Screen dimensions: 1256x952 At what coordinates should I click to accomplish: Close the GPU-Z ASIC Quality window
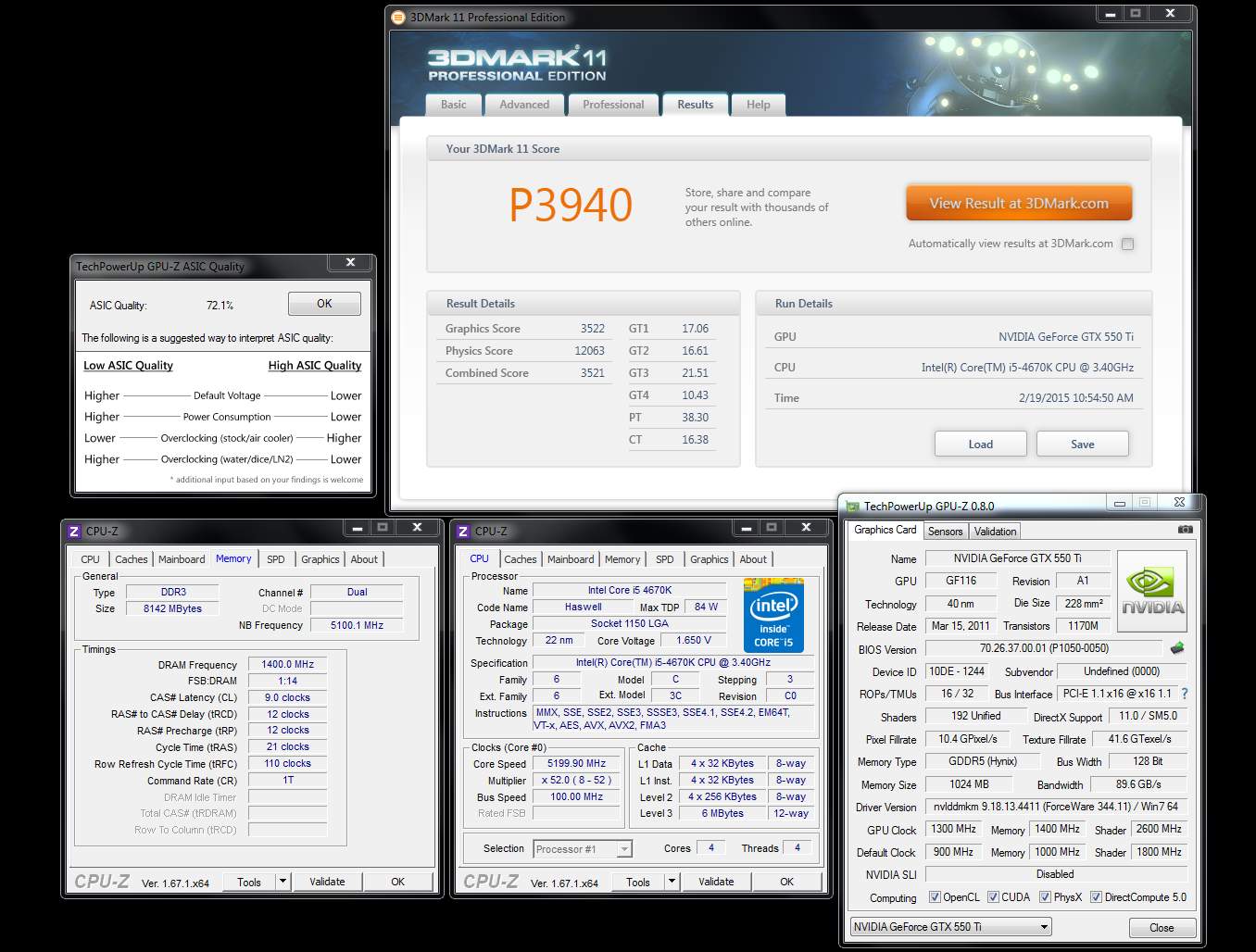[350, 263]
